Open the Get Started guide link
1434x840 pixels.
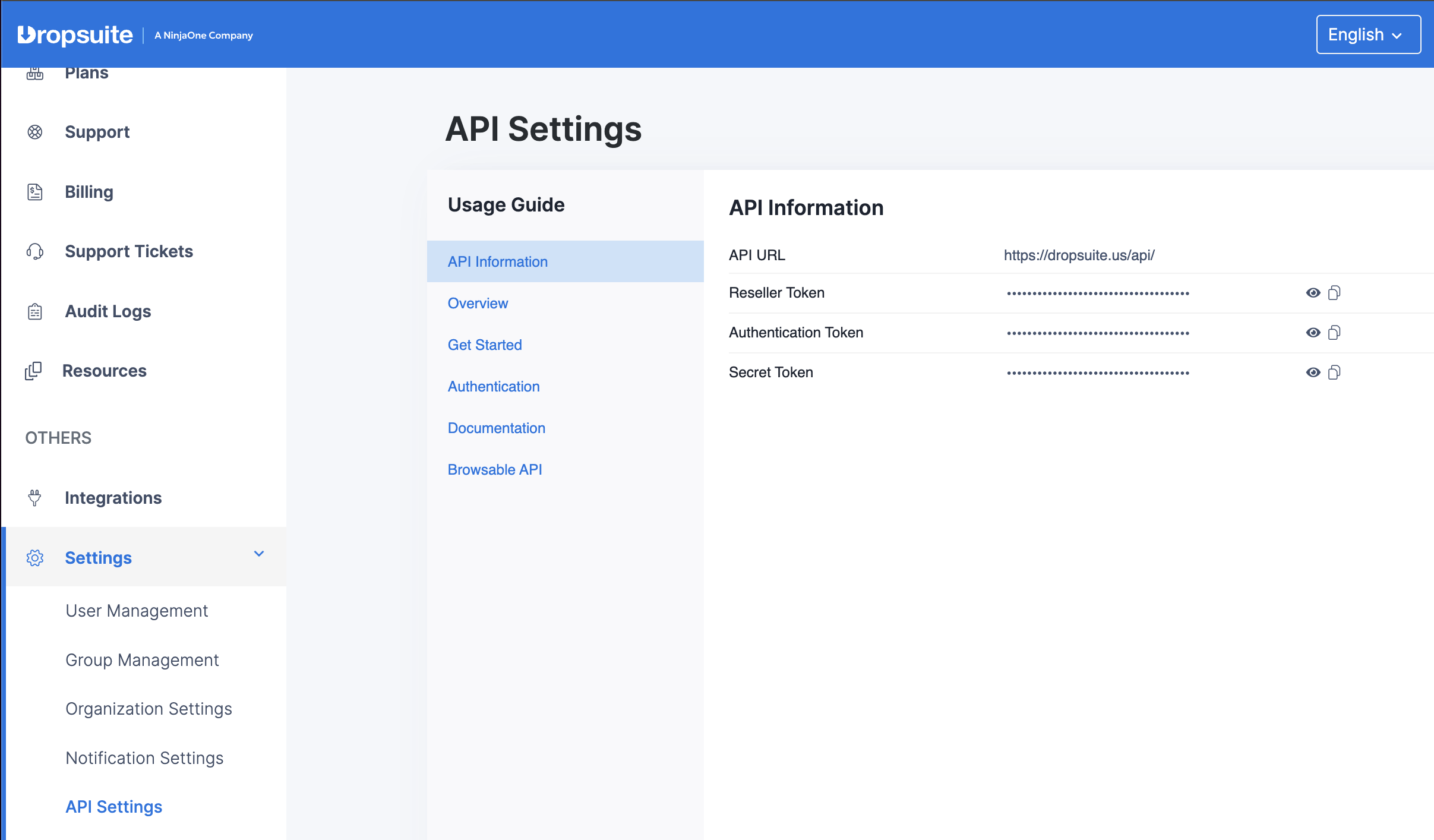tap(485, 345)
